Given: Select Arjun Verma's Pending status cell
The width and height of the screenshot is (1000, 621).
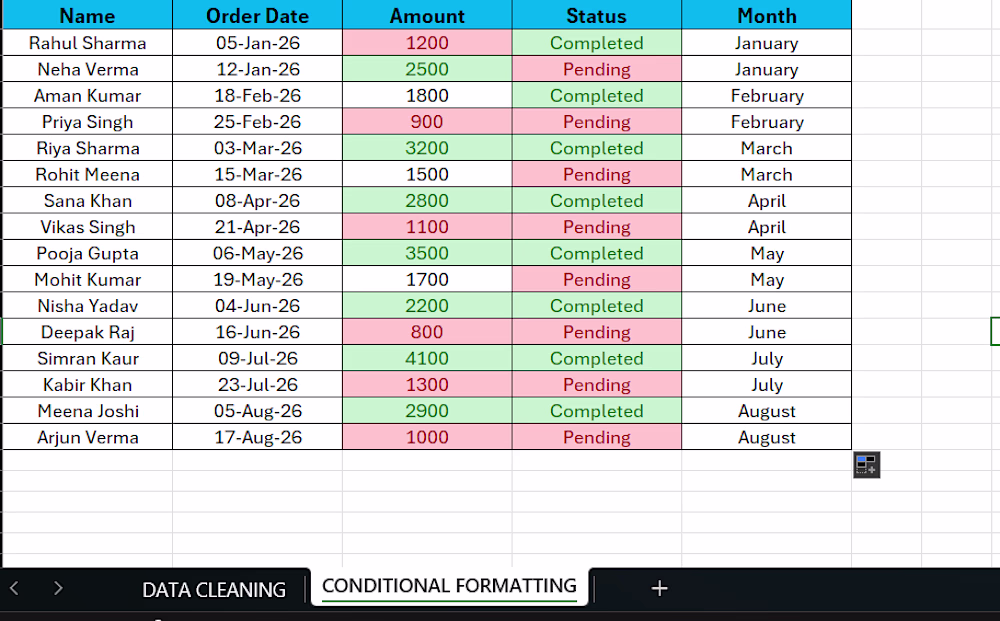Looking at the screenshot, I should (597, 437).
